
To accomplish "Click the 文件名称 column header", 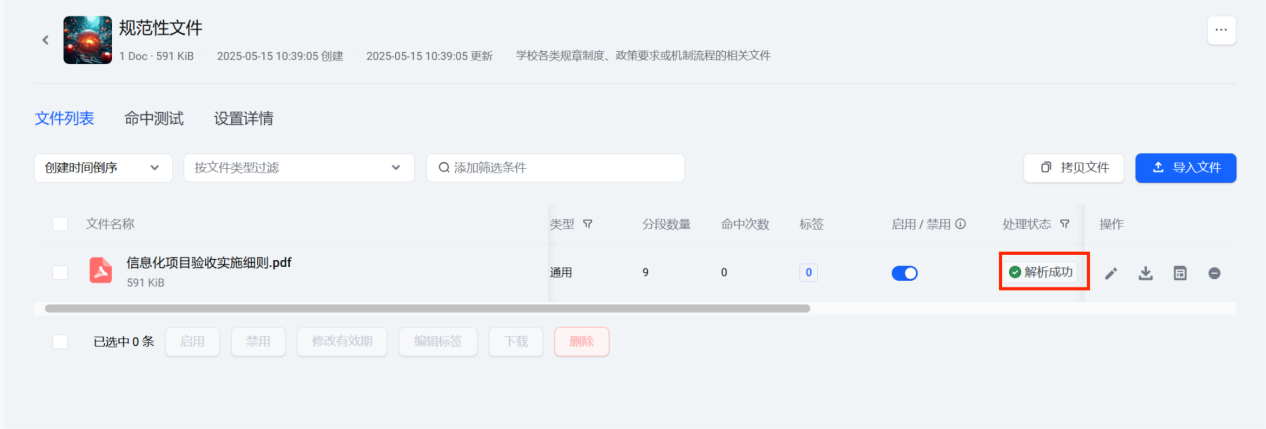I will [x=110, y=224].
